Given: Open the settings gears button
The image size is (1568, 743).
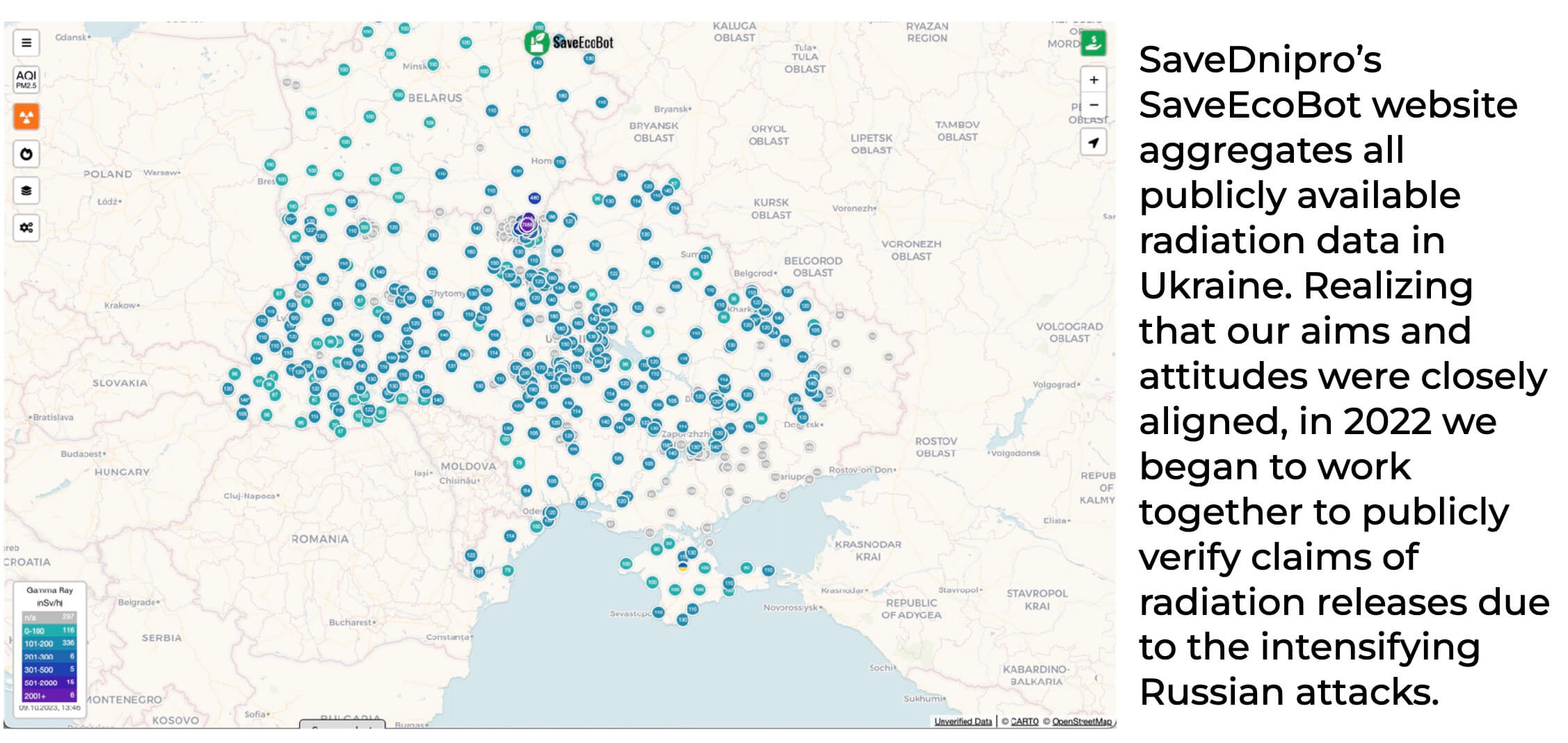Looking at the screenshot, I should click(26, 227).
